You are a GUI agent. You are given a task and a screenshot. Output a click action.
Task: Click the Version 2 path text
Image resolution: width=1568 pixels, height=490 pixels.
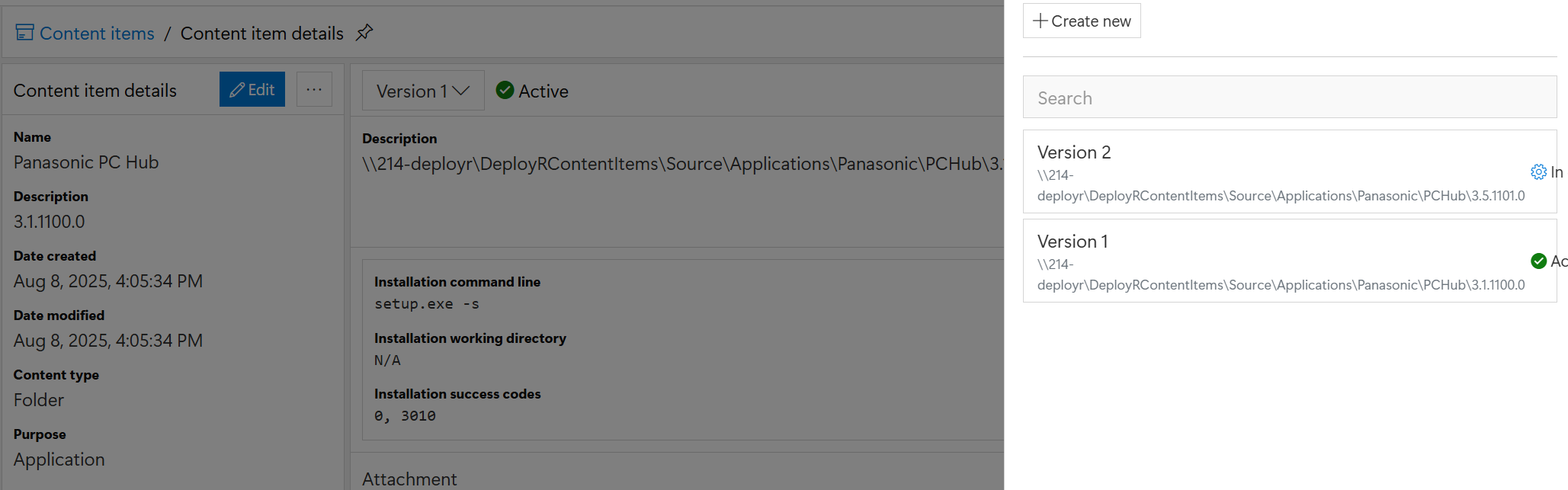1281,196
